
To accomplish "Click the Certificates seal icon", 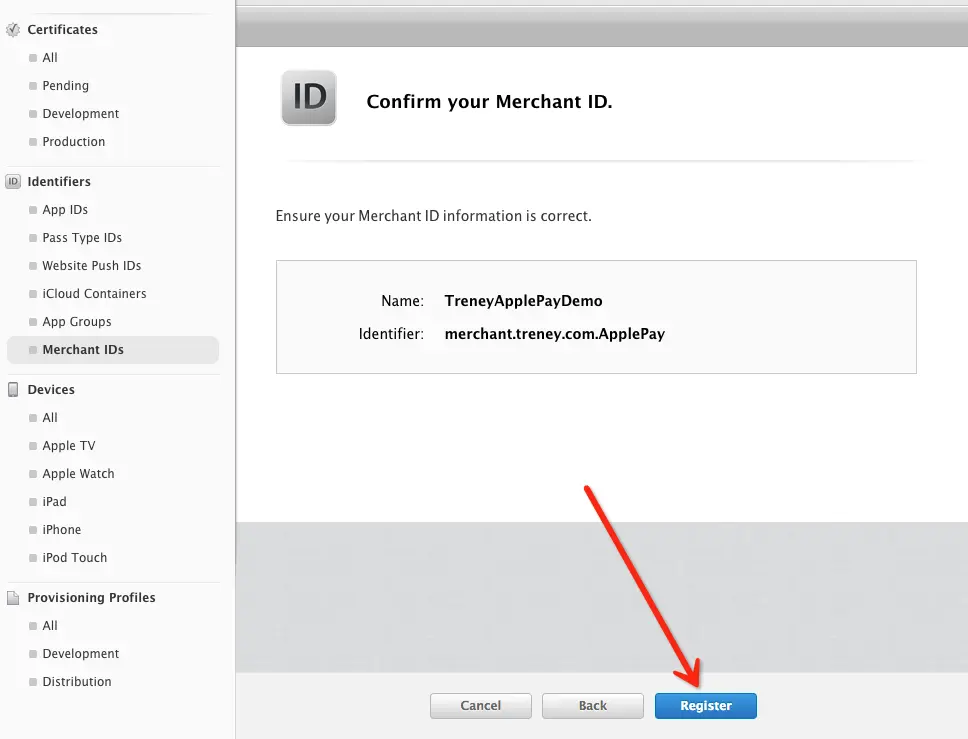I will click(x=13, y=30).
